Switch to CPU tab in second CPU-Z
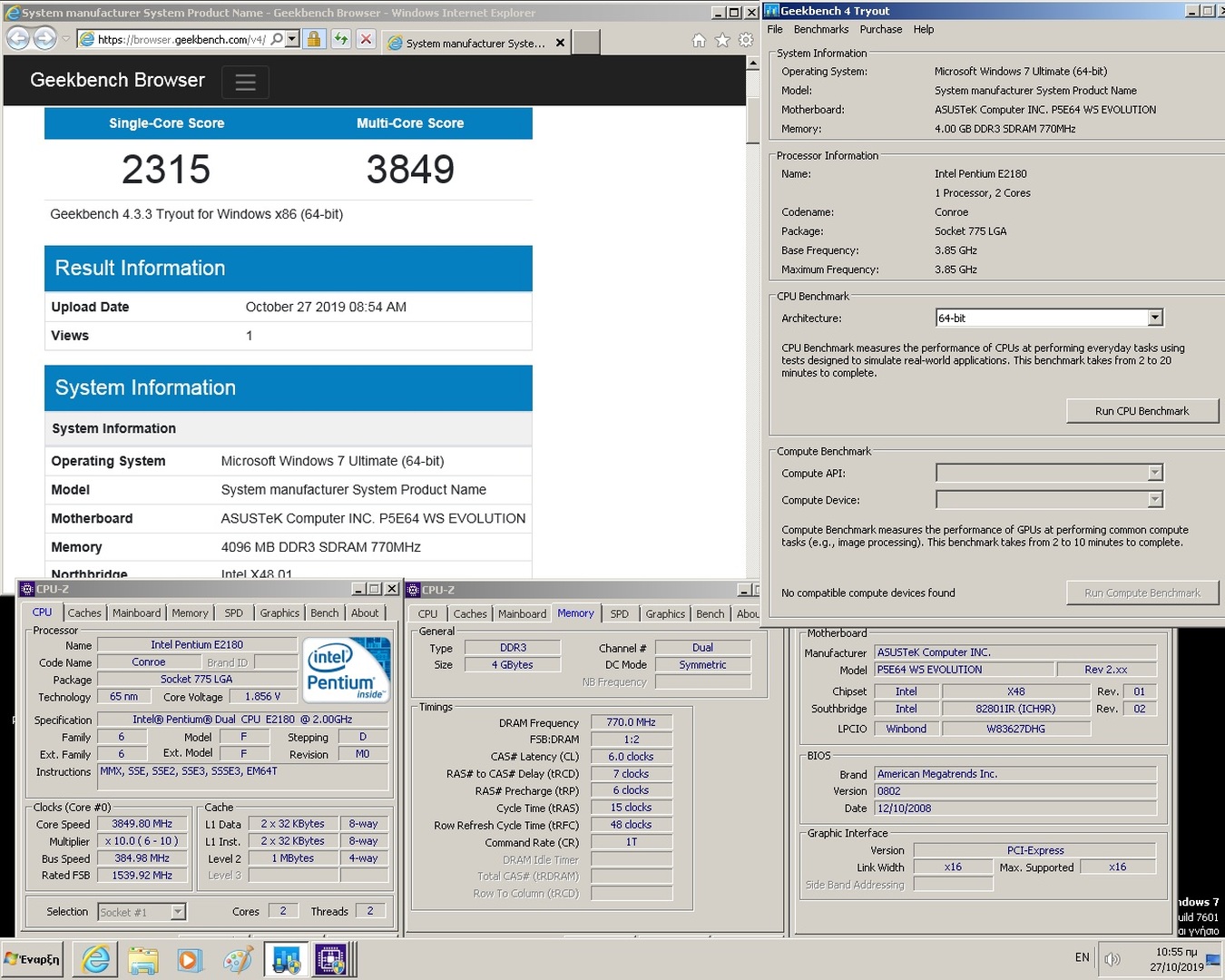The height and width of the screenshot is (980, 1225). pos(427,614)
